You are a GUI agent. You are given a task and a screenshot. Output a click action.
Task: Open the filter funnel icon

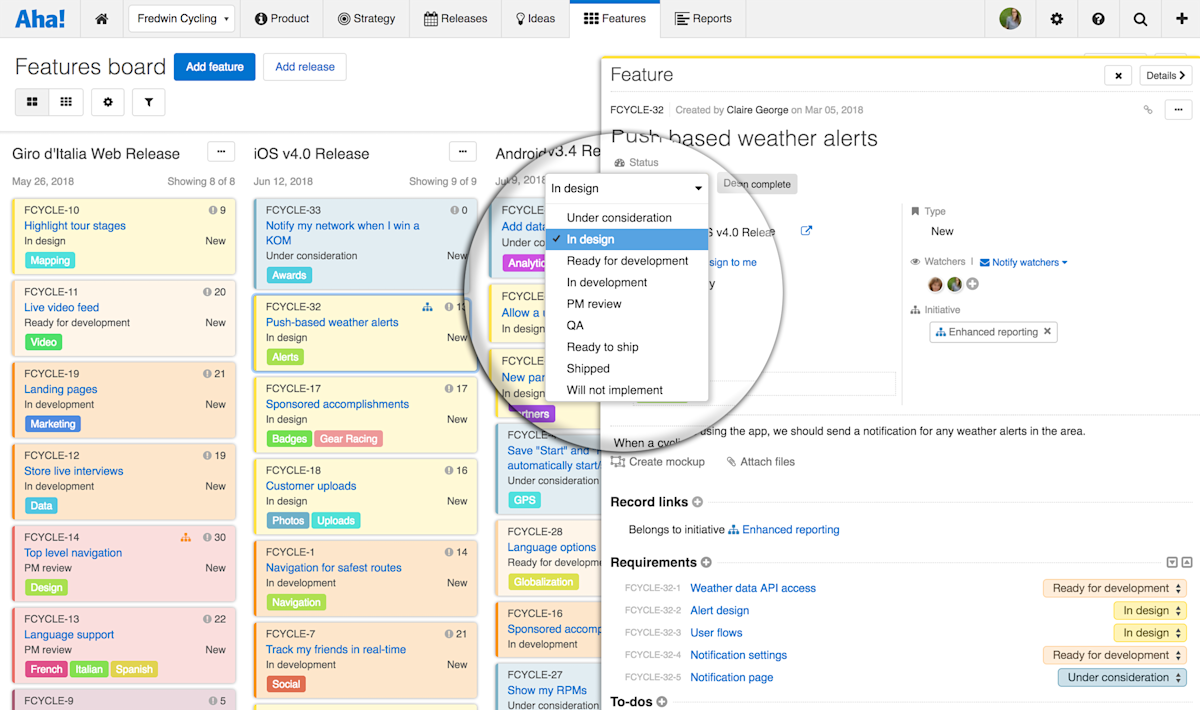(x=148, y=101)
